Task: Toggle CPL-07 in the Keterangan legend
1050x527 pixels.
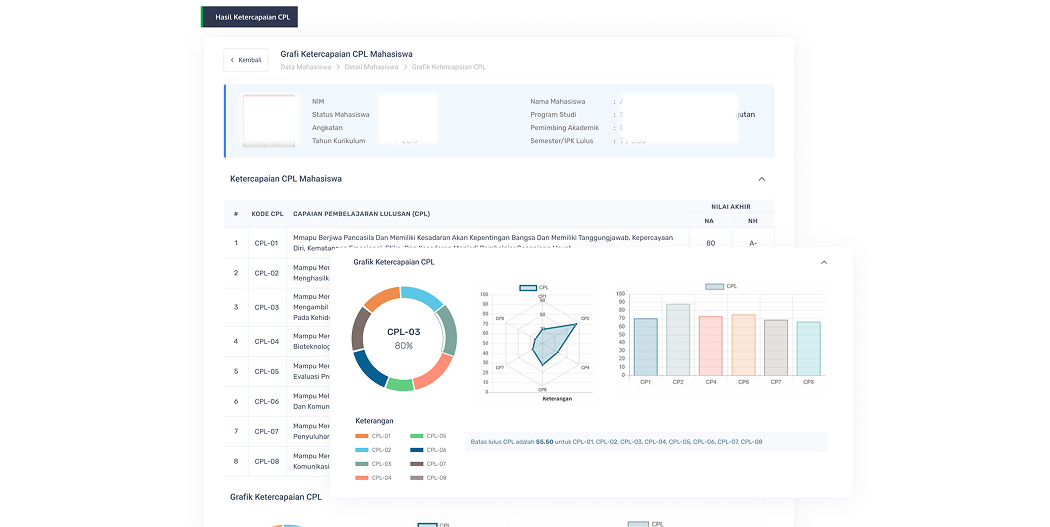Action: pyautogui.click(x=428, y=464)
